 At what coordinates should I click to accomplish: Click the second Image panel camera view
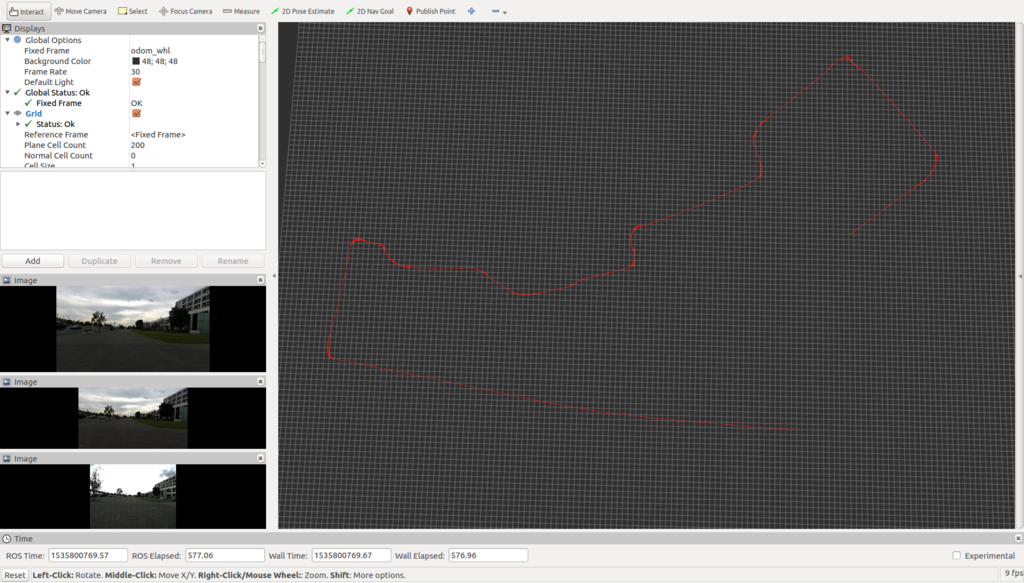click(x=133, y=418)
